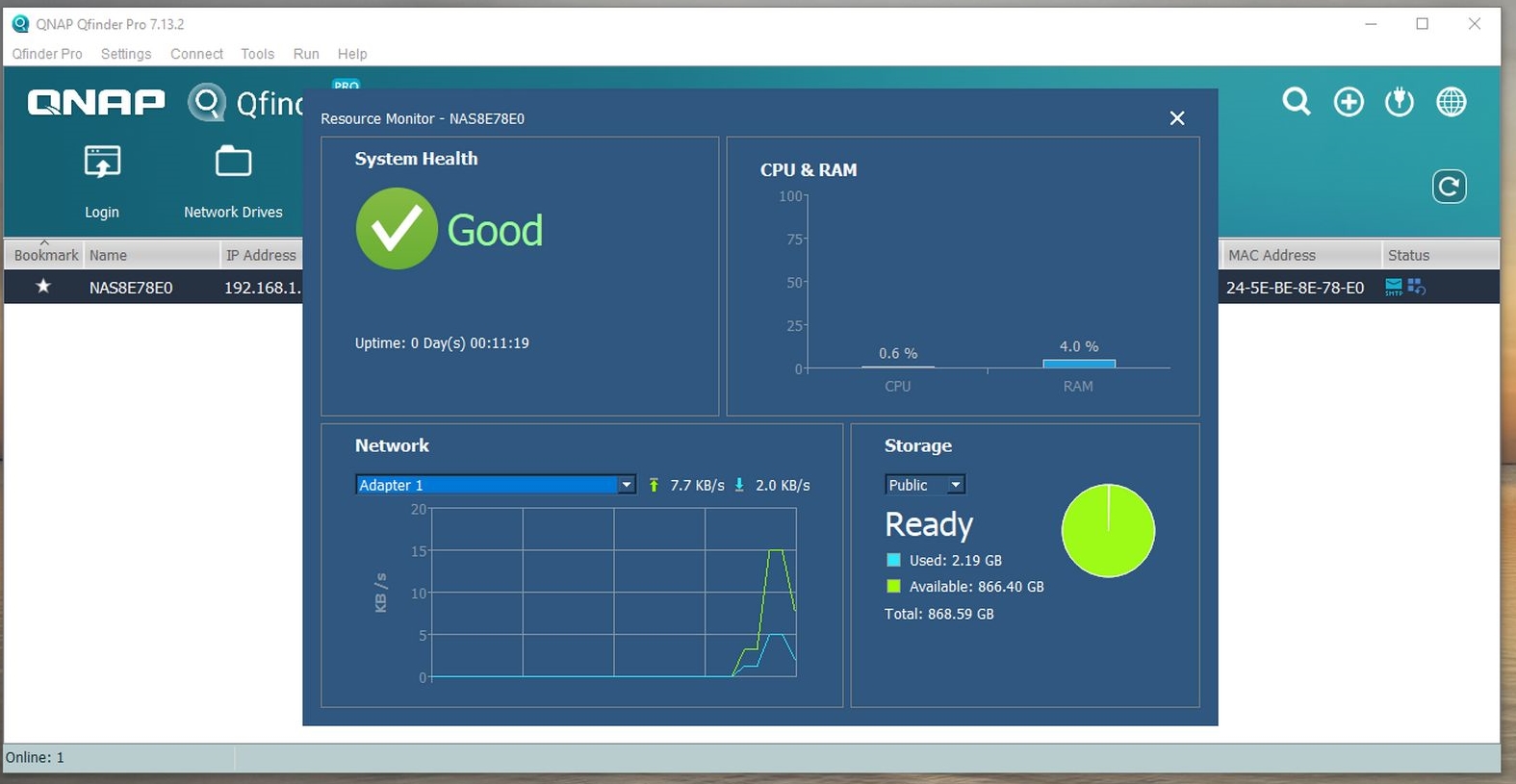Click the Status column header
The width and height of the screenshot is (1516, 784).
1408,255
